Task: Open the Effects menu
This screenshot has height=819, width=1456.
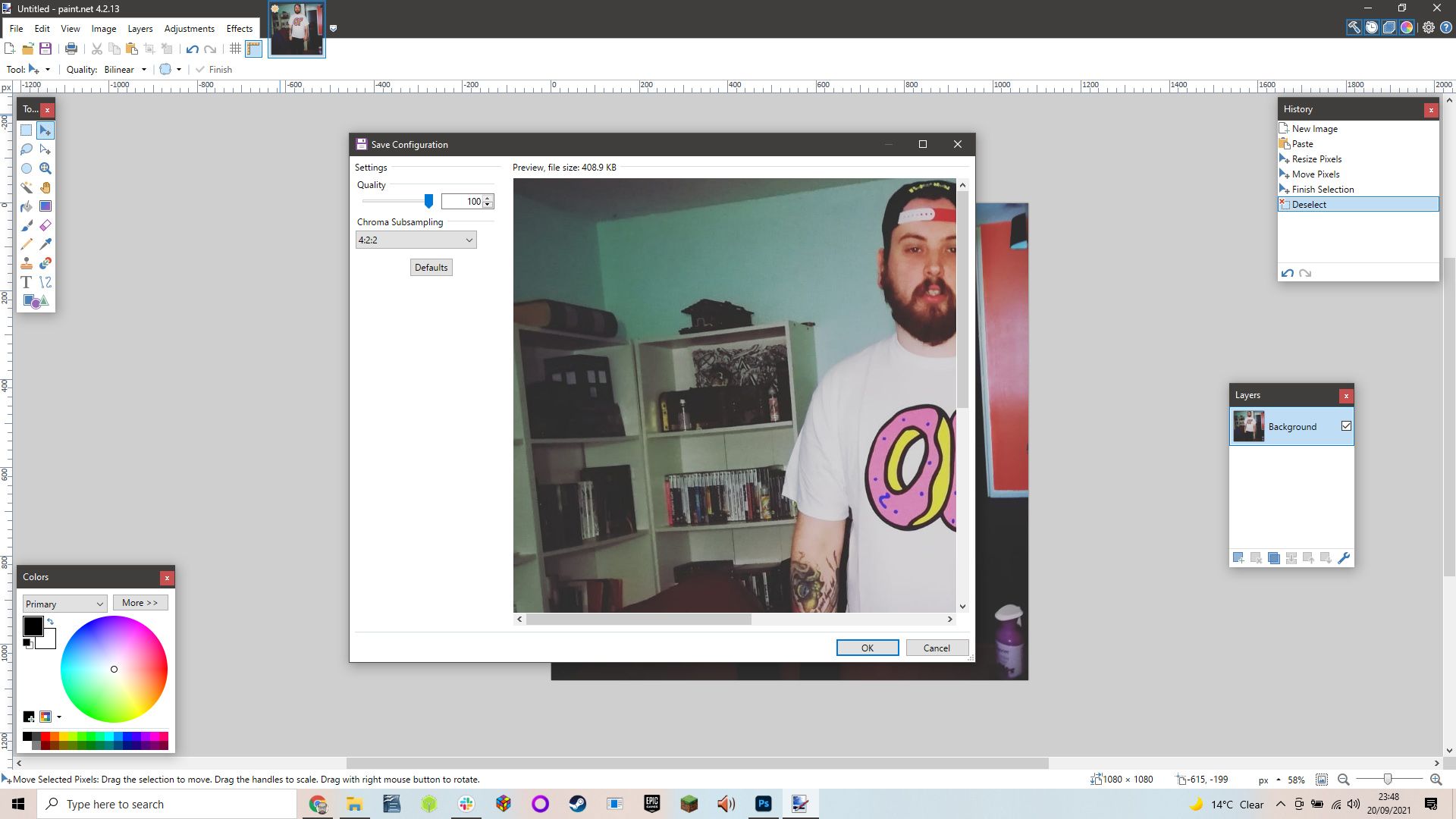Action: click(239, 28)
